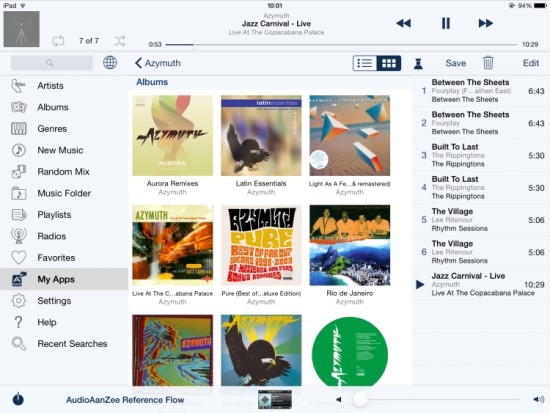
Task: Click the play indicator beside Jazz Carnival
Action: tap(420, 285)
